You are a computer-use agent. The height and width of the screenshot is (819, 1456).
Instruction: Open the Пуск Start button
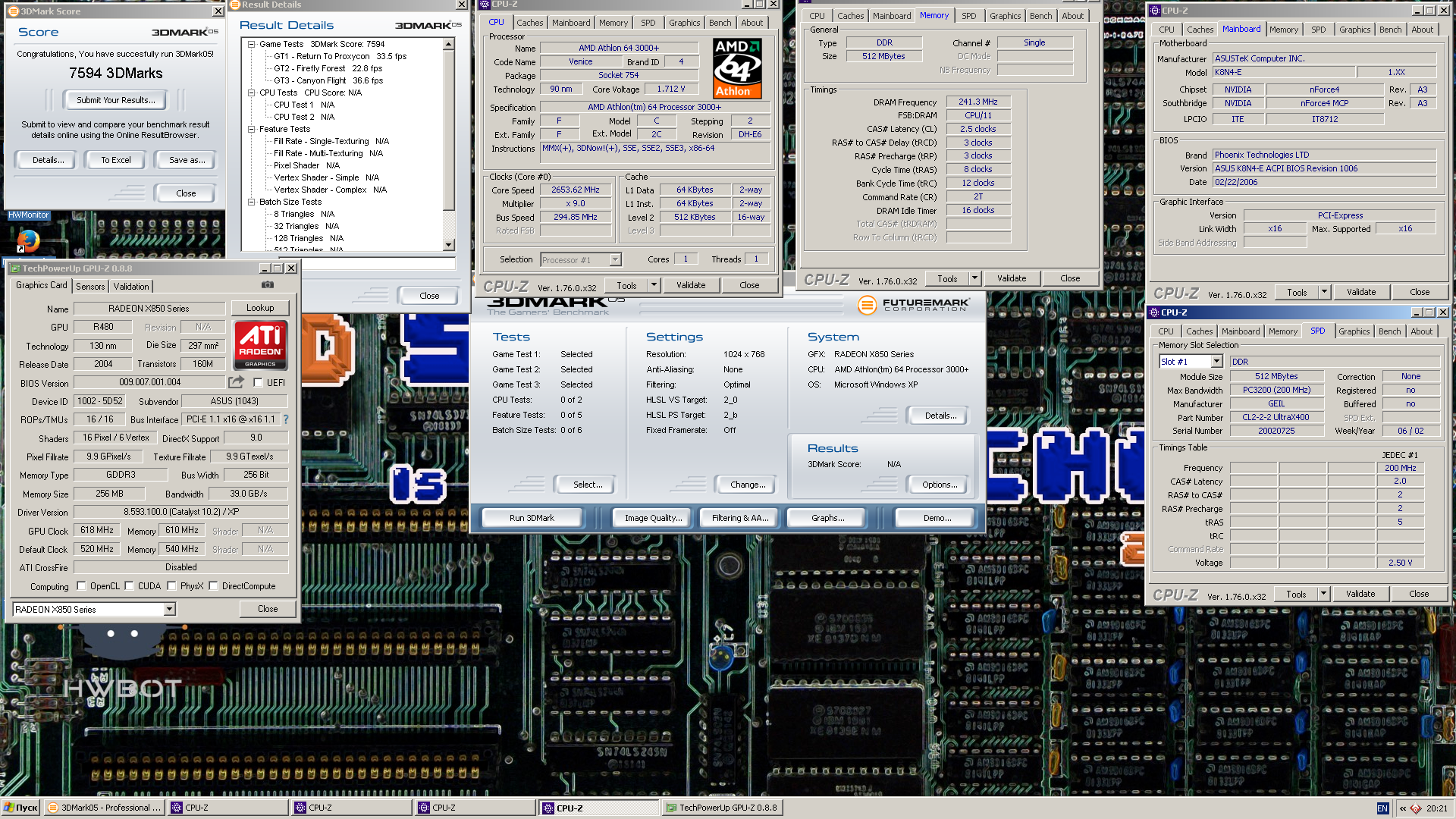[x=20, y=808]
